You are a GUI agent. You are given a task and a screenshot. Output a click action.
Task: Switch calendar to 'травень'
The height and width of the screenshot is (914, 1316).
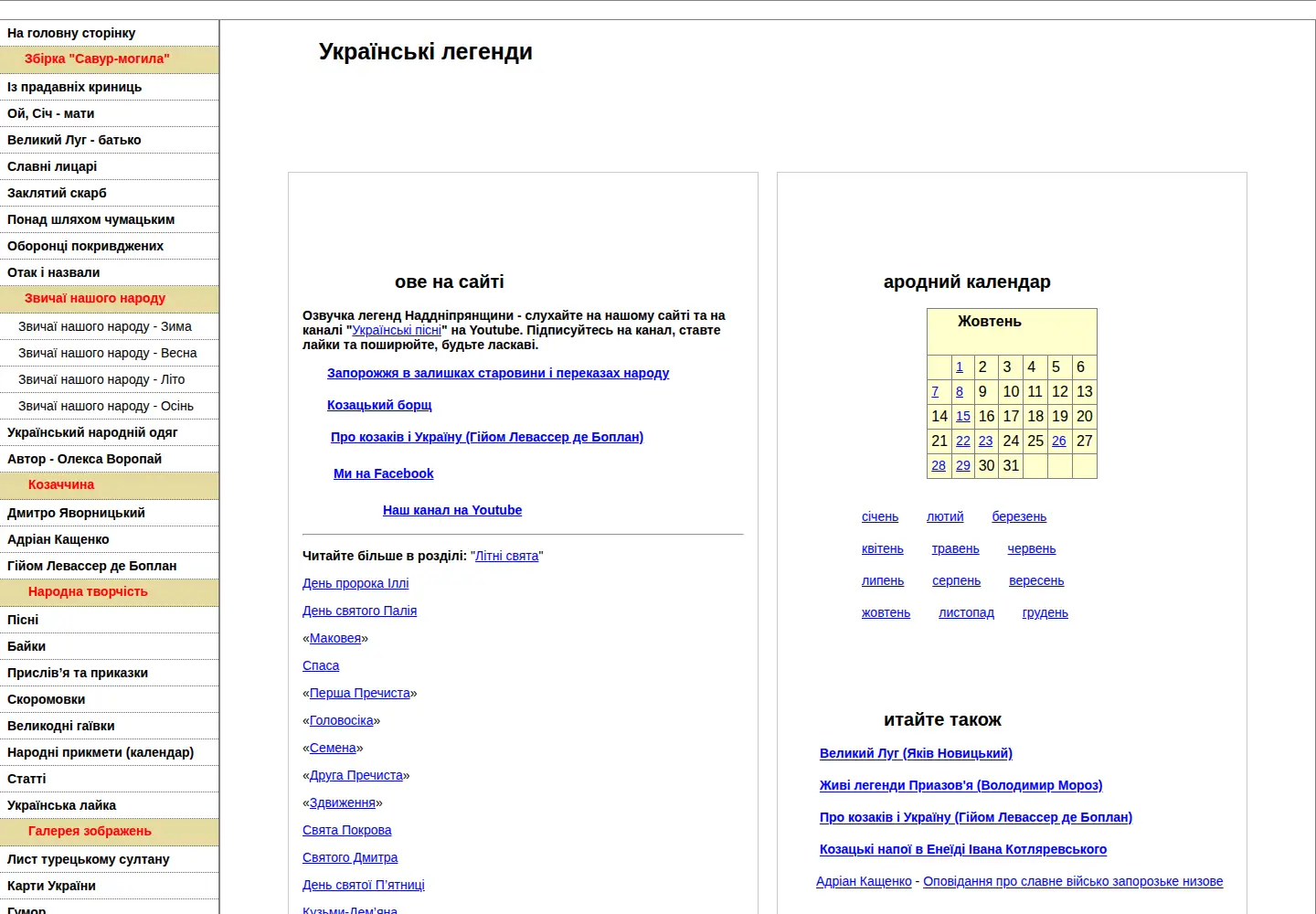click(x=956, y=548)
